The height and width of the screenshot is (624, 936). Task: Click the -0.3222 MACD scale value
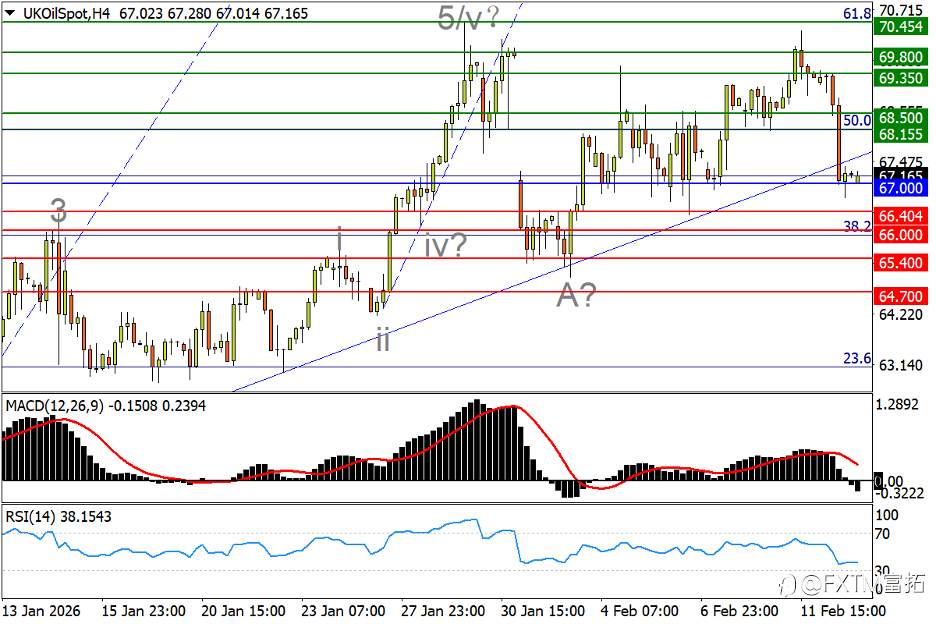tap(901, 493)
